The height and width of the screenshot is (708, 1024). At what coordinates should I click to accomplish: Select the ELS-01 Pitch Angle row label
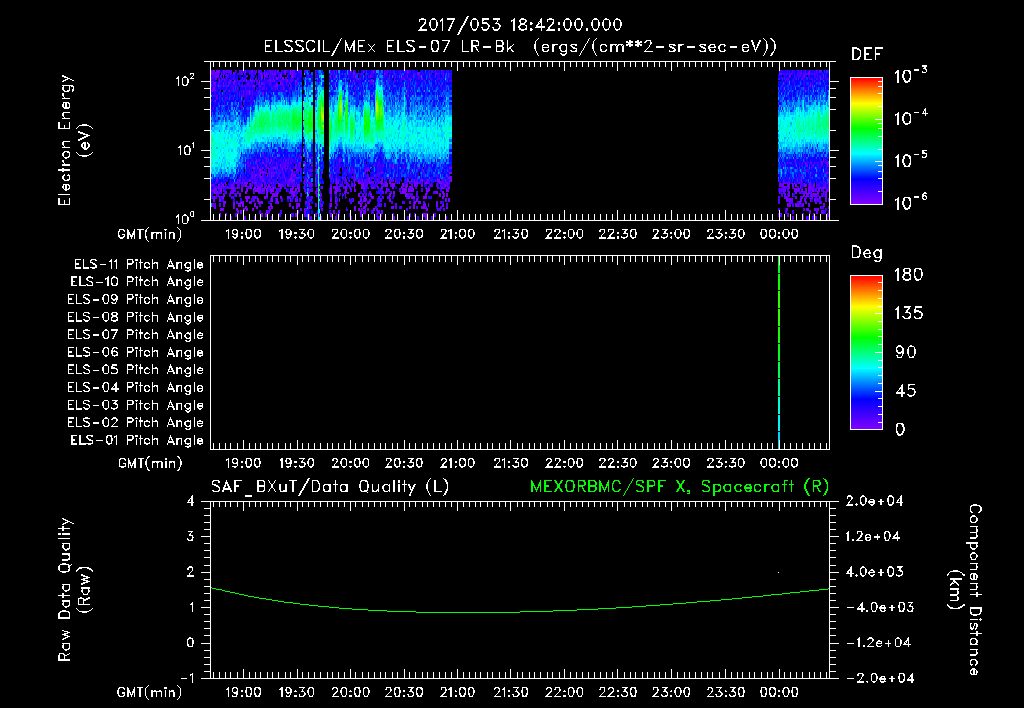(x=137, y=440)
